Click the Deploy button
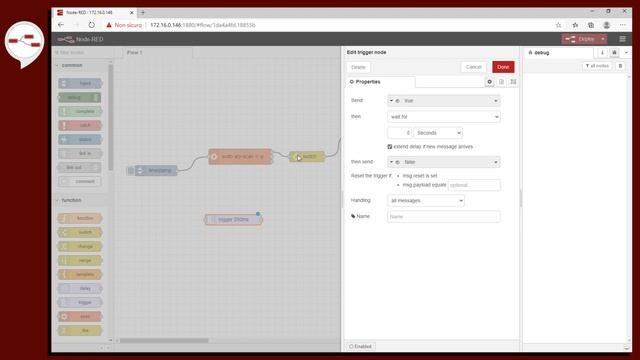Screen dimensions: 640x360 581,39
